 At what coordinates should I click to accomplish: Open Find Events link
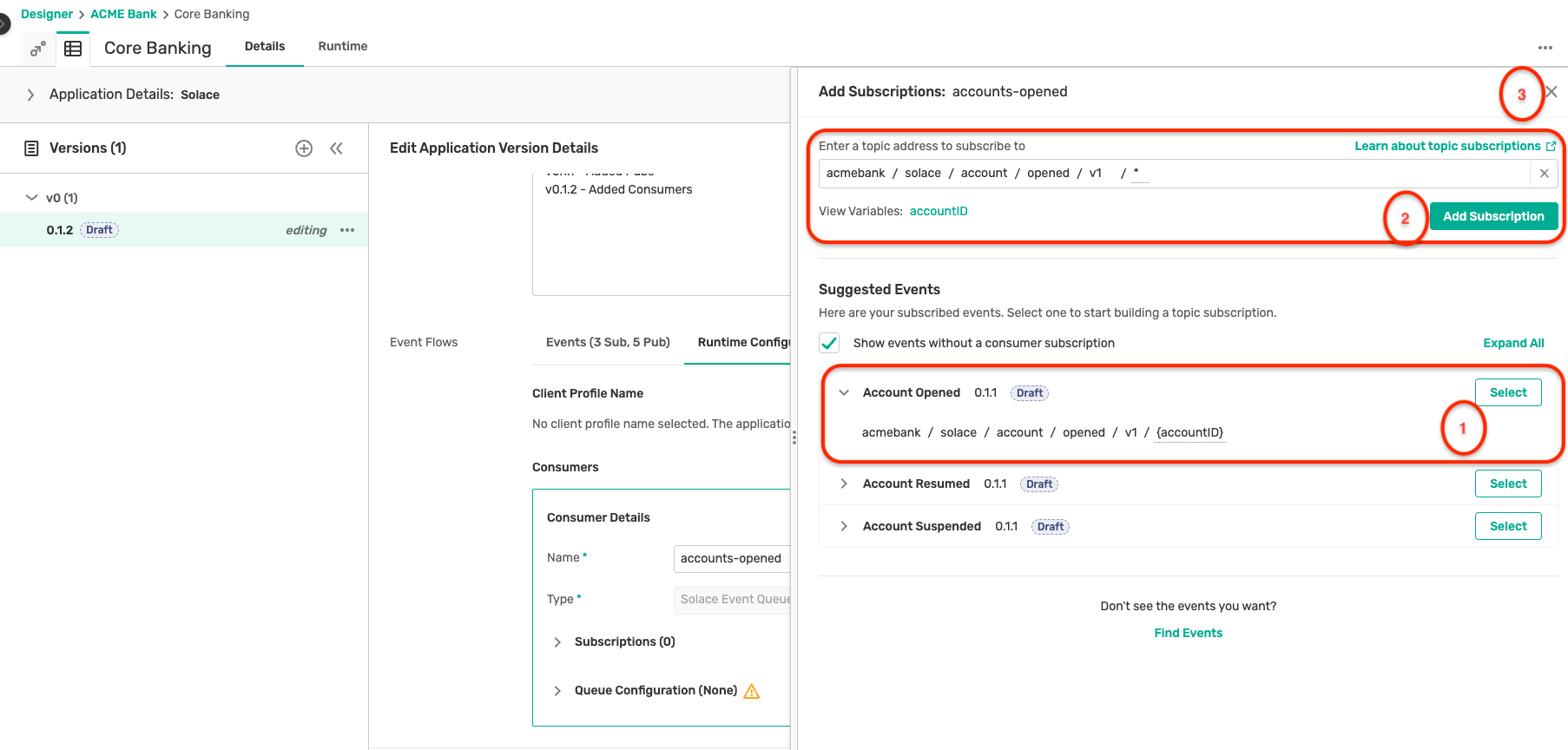pos(1188,633)
